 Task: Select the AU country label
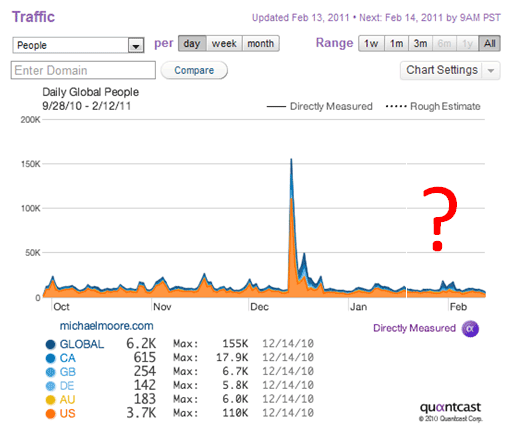click(x=67, y=400)
